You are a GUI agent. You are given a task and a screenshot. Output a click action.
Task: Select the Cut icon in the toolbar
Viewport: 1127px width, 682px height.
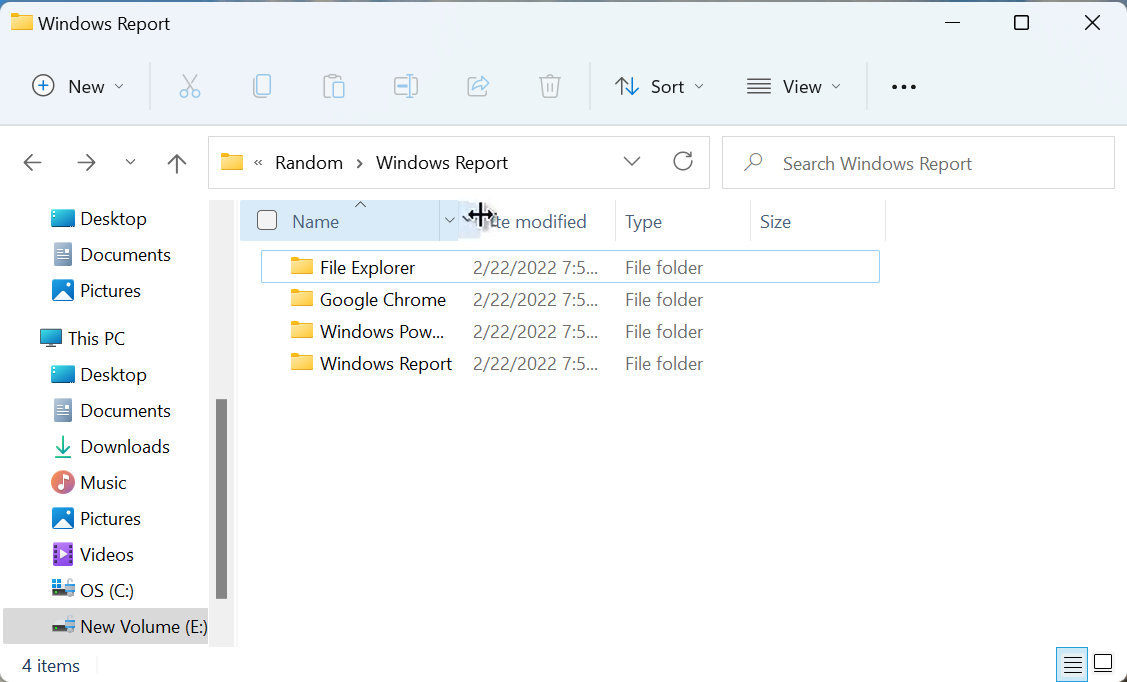(190, 86)
